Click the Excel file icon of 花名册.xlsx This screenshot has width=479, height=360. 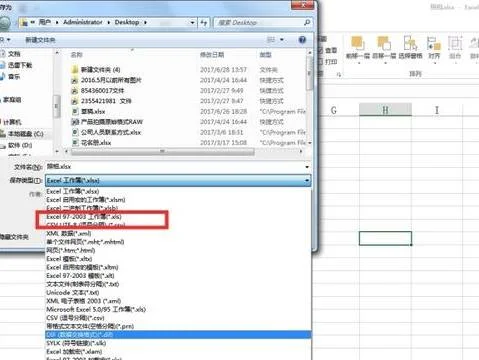point(75,143)
